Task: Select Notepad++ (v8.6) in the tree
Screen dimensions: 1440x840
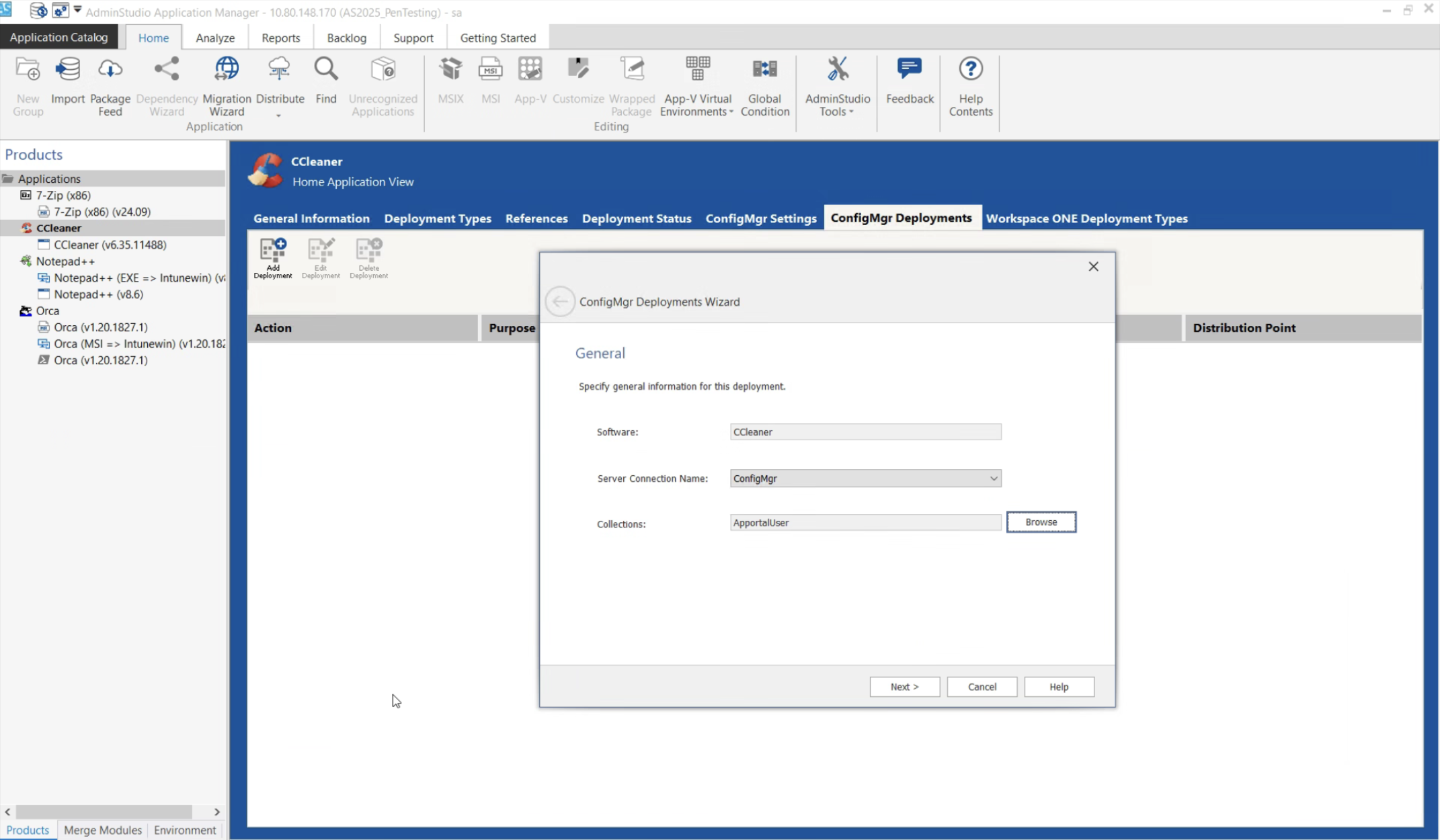Action: click(98, 294)
